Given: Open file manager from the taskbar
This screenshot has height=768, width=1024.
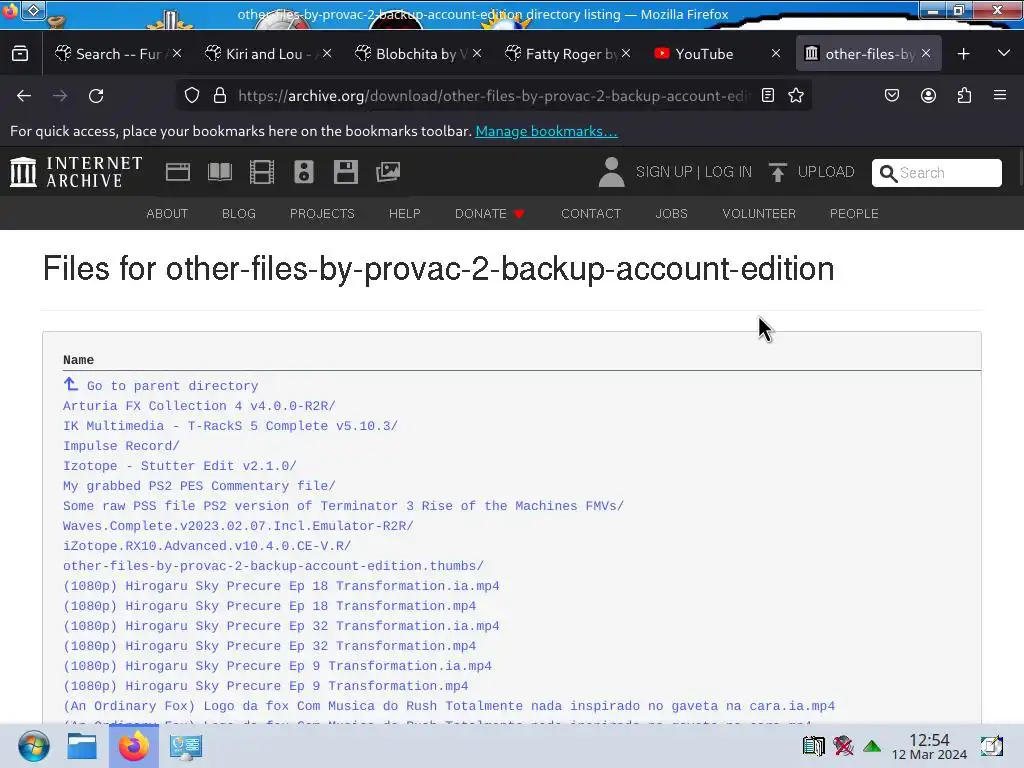Looking at the screenshot, I should point(82,746).
